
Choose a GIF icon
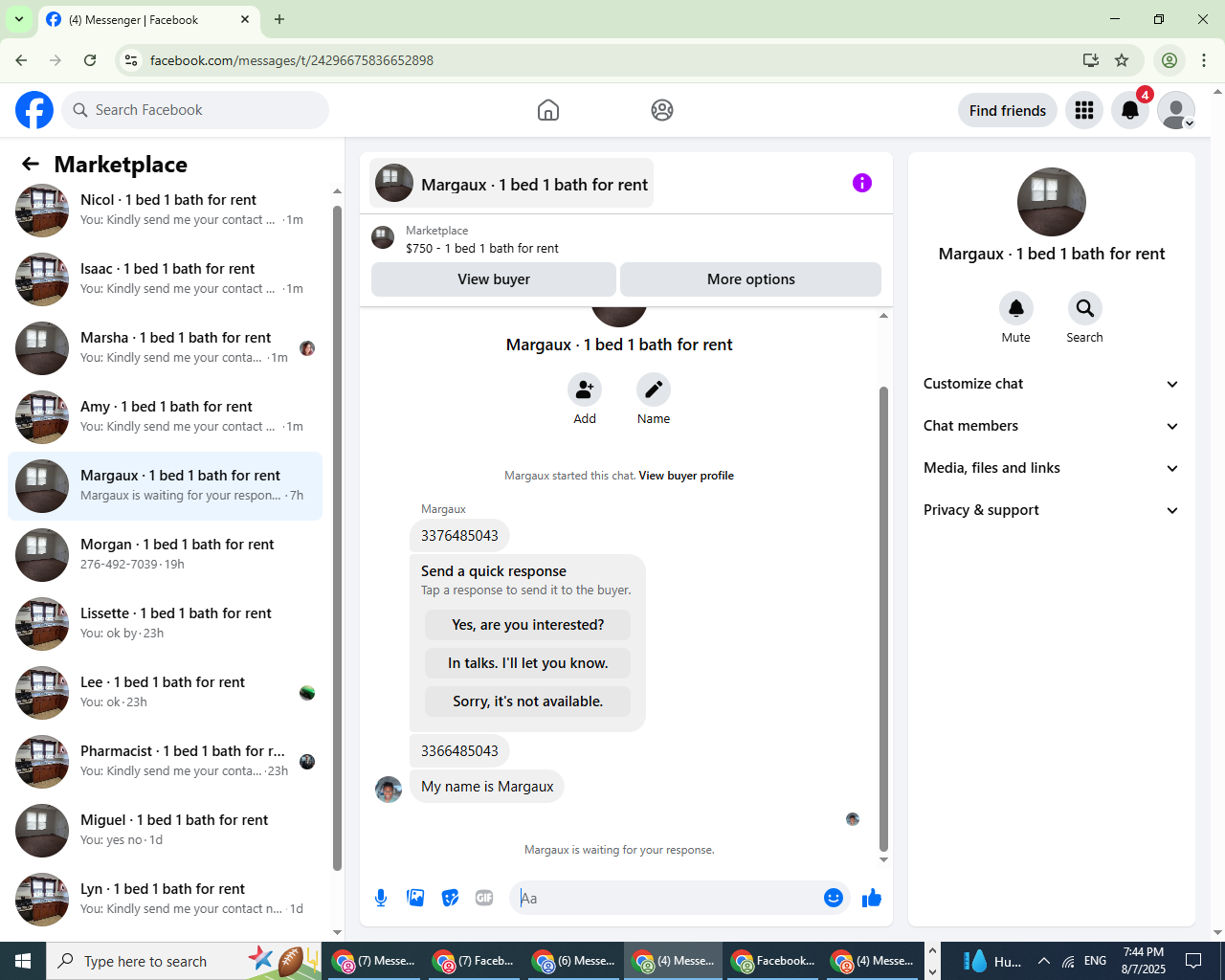[x=484, y=898]
